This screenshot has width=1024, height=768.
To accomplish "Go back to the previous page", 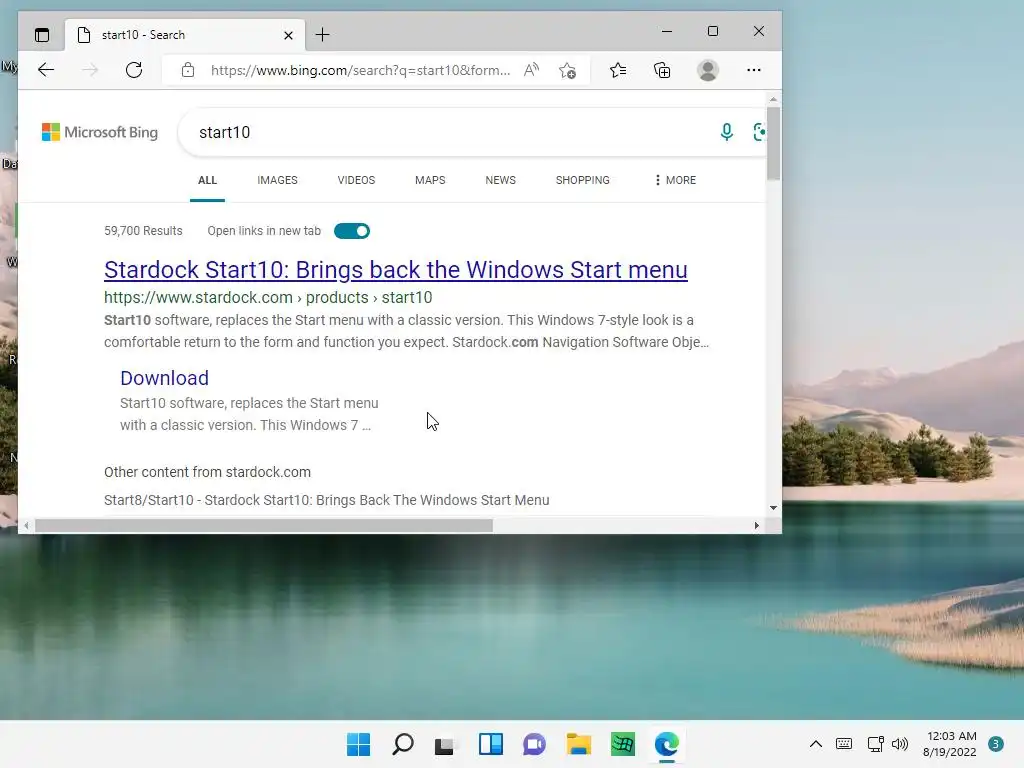I will coord(46,70).
